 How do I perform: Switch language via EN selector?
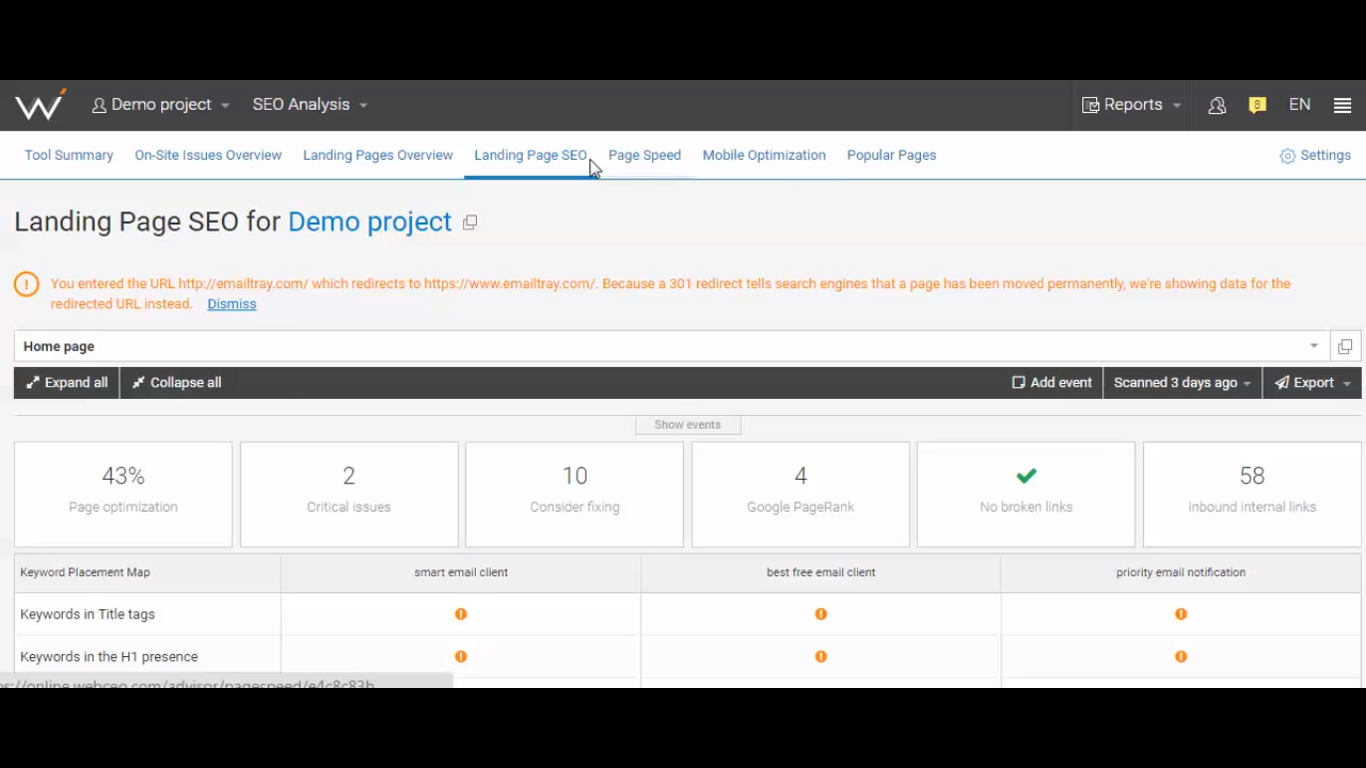(x=1300, y=105)
